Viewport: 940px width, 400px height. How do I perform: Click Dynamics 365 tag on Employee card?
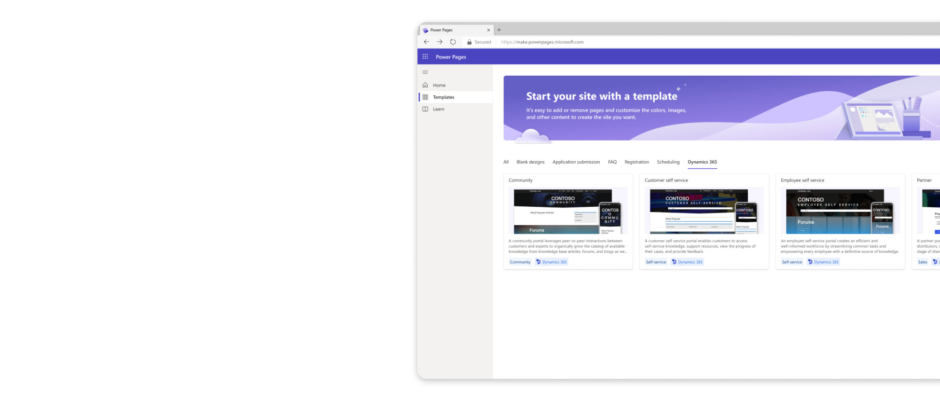coord(823,262)
